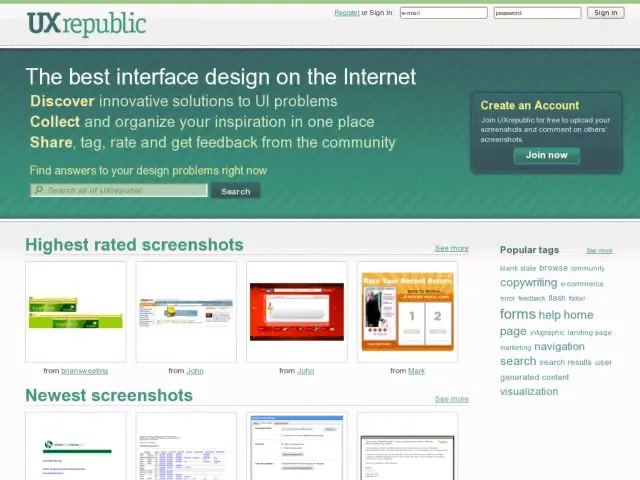
Task: Select the landing page tag
Action: pos(589,333)
